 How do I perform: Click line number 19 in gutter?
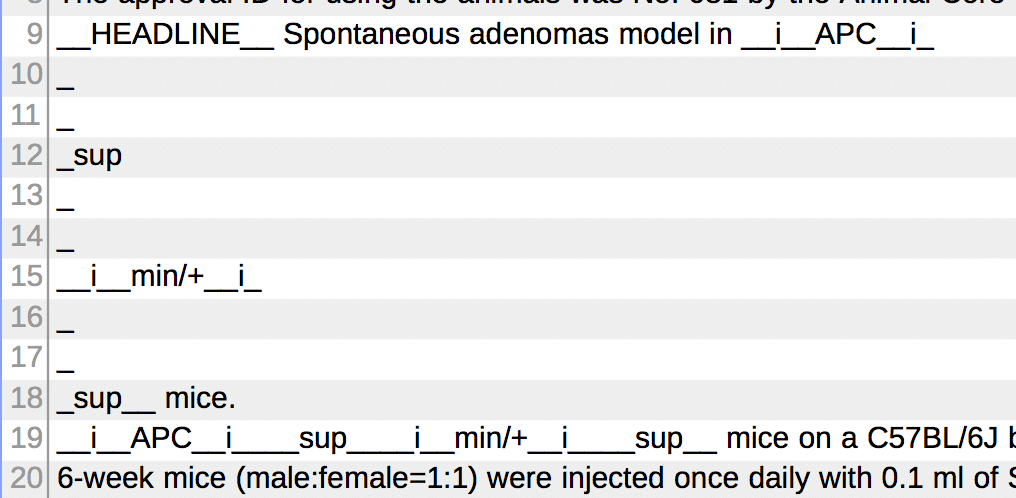pyautogui.click(x=27, y=438)
